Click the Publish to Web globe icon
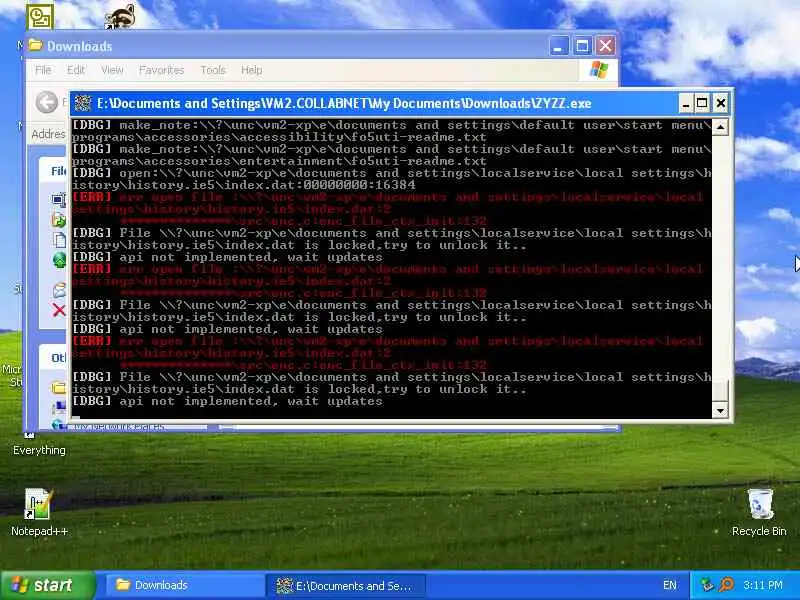The width and height of the screenshot is (800, 600). [60, 260]
